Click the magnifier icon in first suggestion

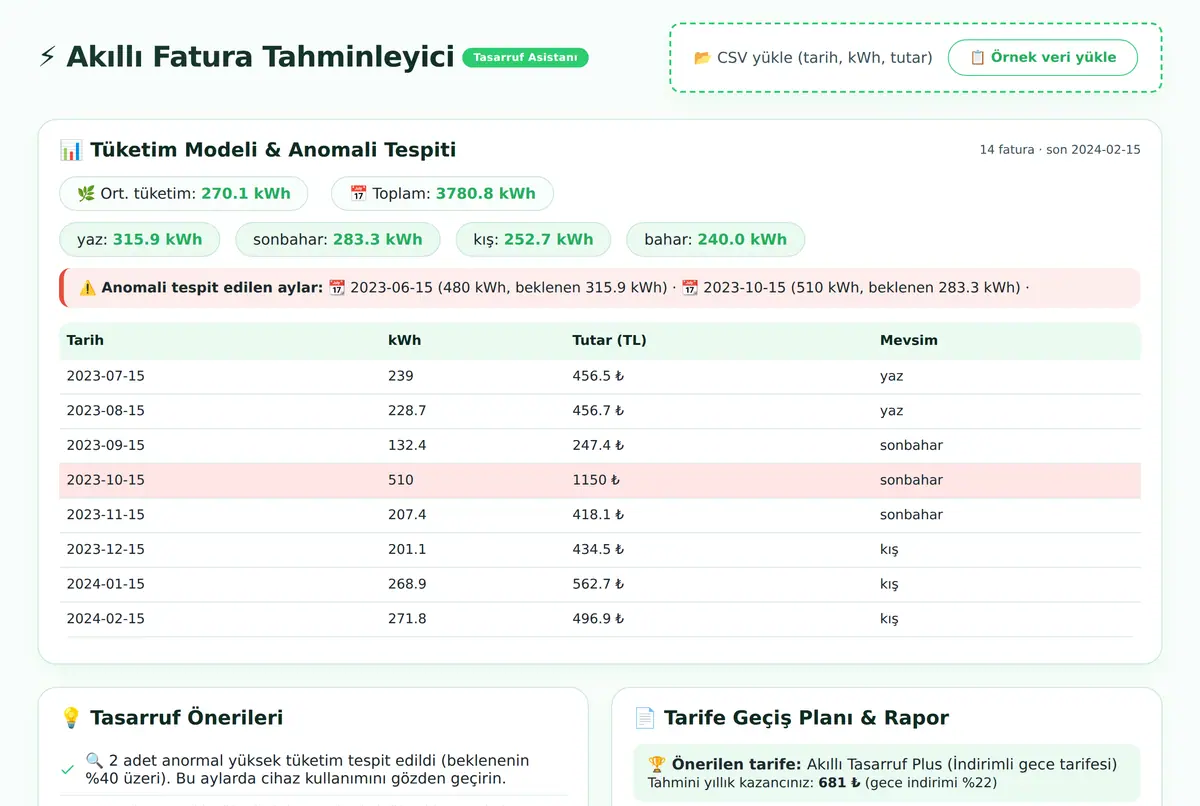click(x=95, y=761)
